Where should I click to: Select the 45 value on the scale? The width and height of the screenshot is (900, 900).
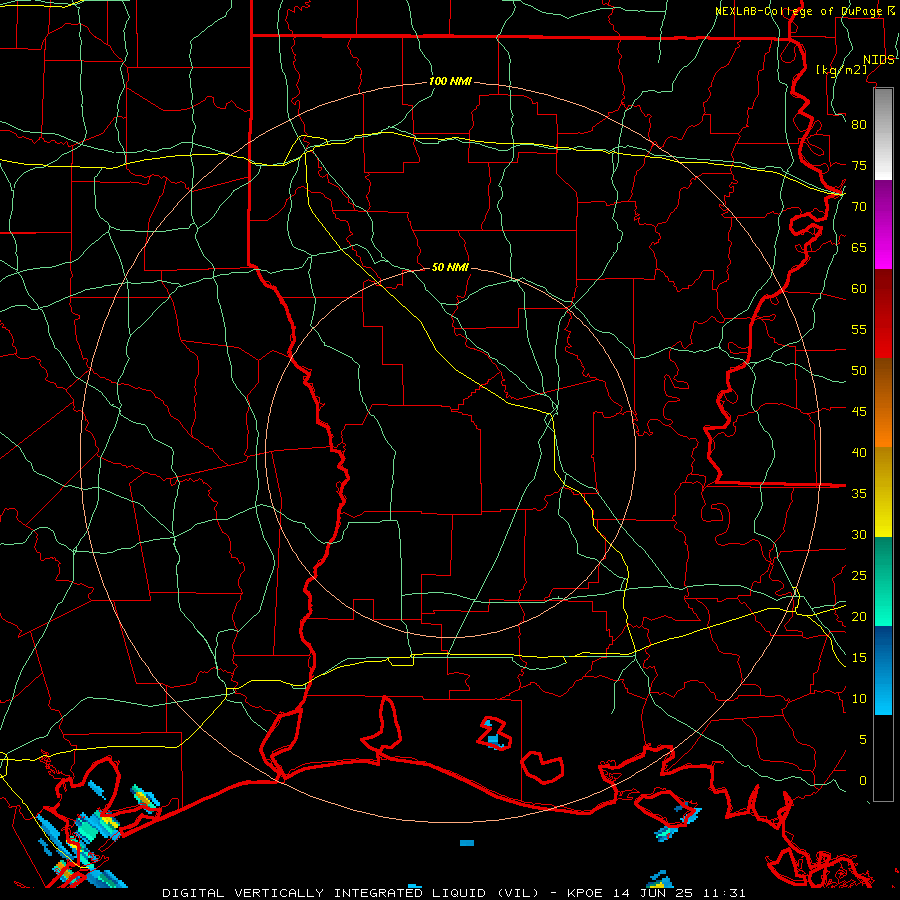tap(859, 412)
